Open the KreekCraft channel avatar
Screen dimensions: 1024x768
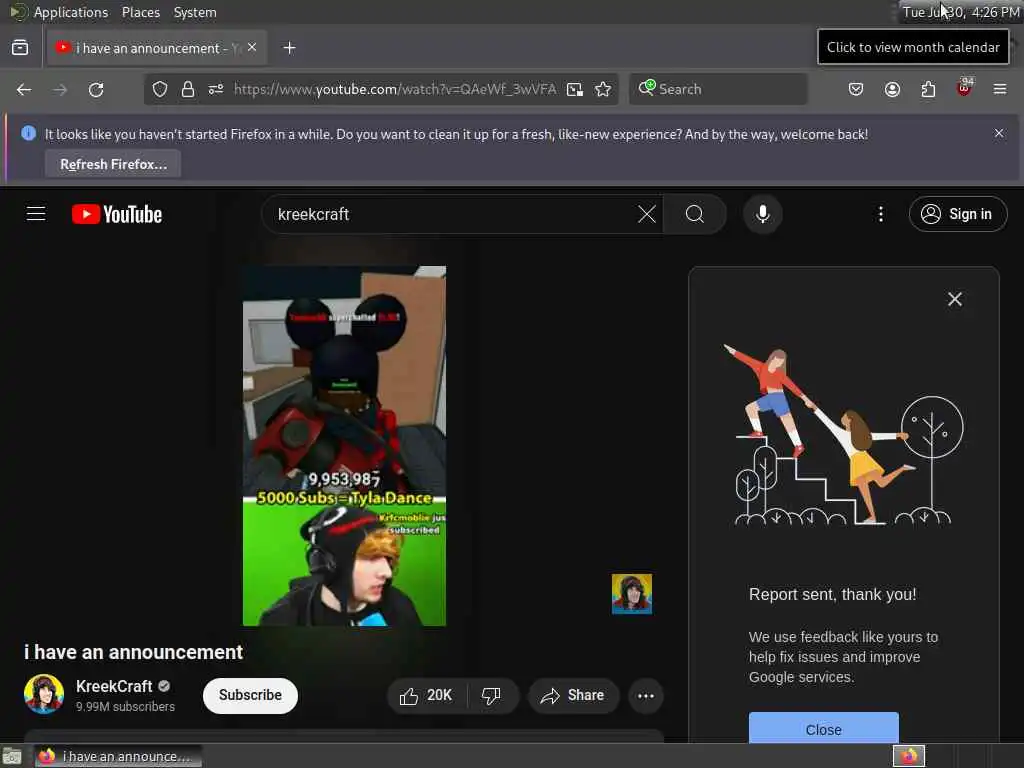pyautogui.click(x=44, y=694)
